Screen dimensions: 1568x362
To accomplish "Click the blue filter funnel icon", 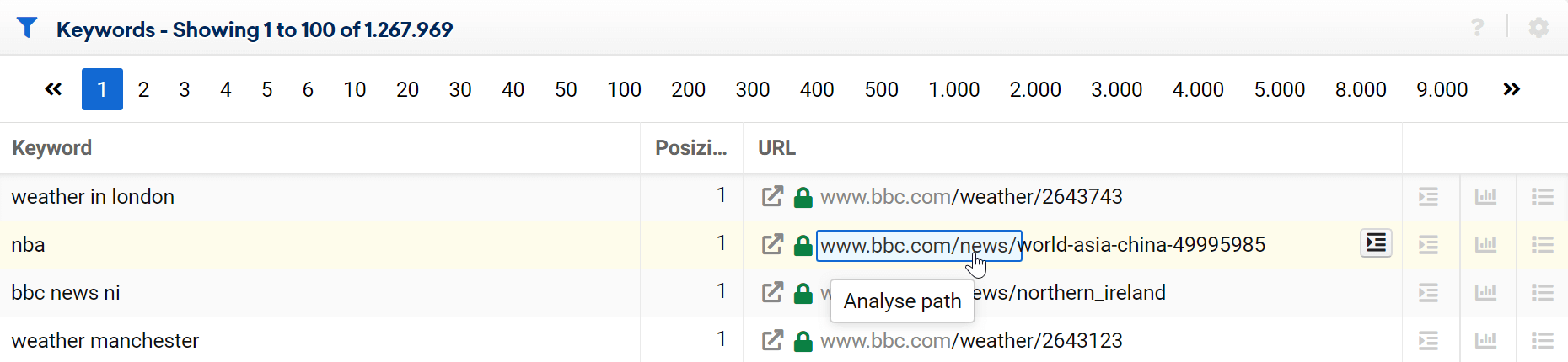I will tap(27, 29).
